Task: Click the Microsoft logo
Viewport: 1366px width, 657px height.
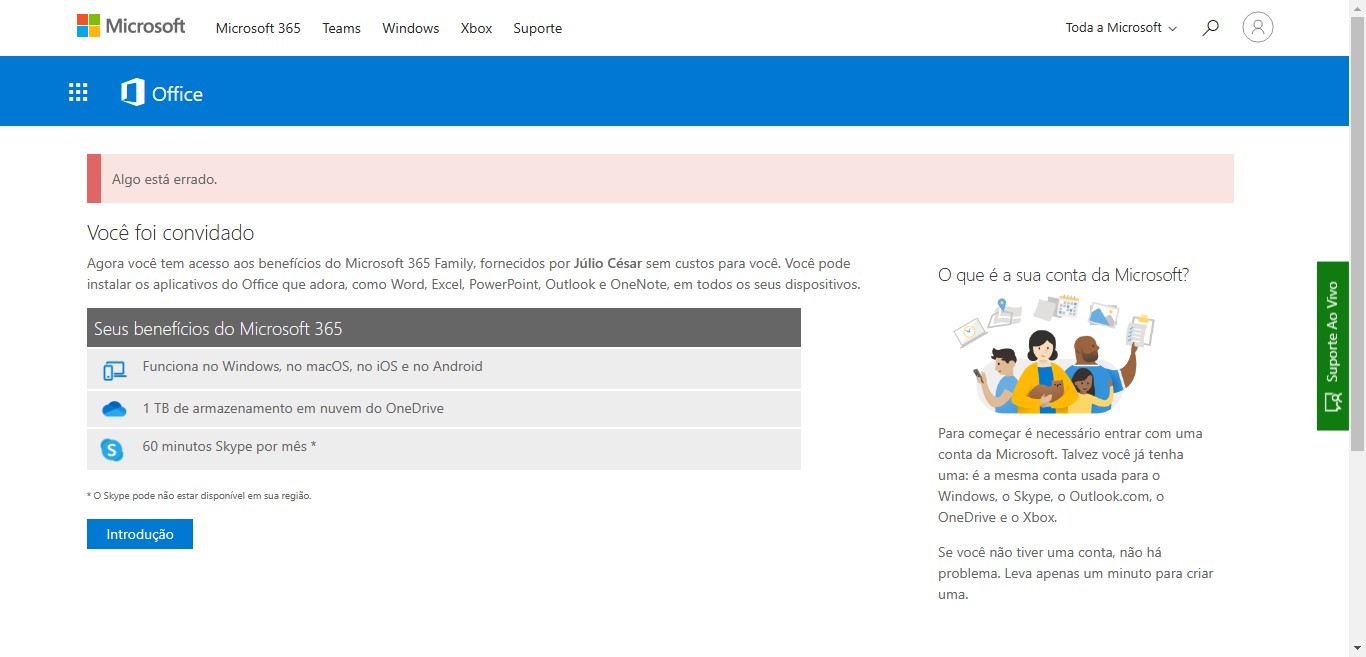Action: (x=131, y=26)
